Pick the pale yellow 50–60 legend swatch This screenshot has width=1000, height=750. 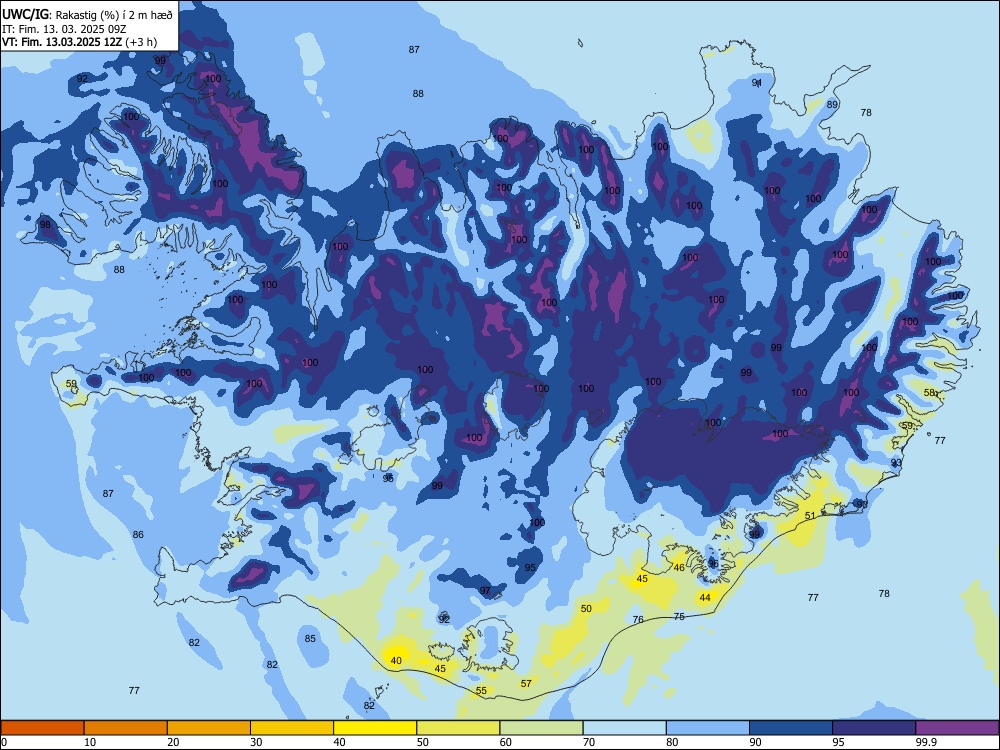pyautogui.click(x=458, y=728)
